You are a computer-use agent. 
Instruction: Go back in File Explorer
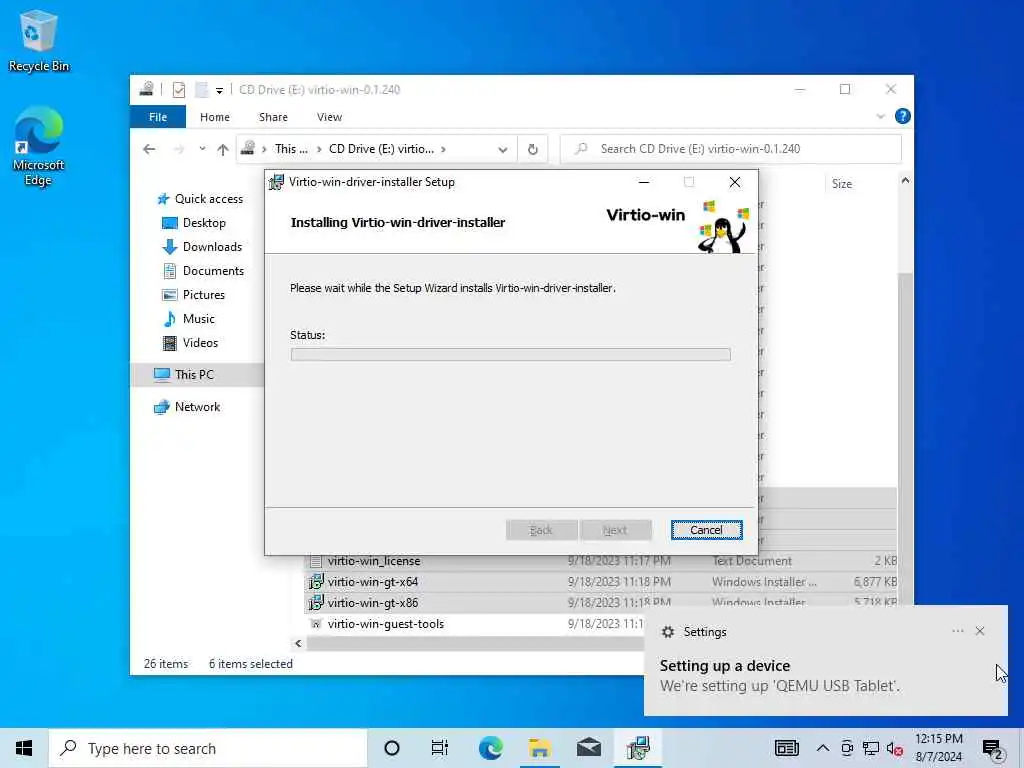point(149,149)
